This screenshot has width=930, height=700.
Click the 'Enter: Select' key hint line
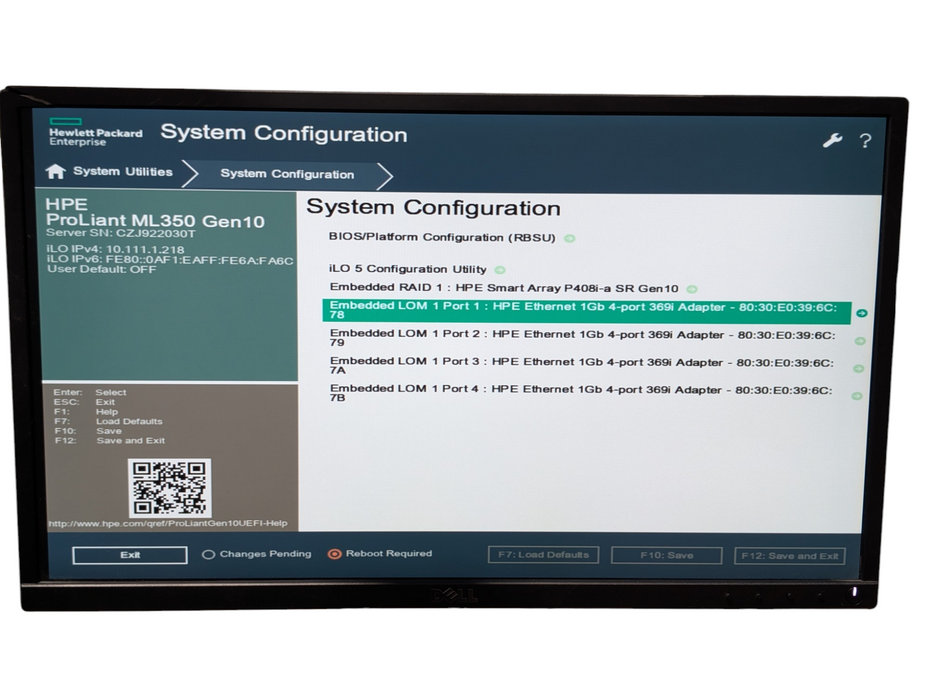click(90, 392)
